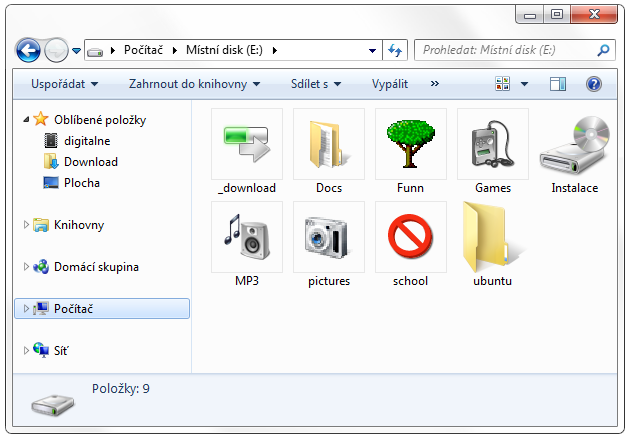This screenshot has height=436, width=630.
Task: Click the drive icon in details pane
Action: pyautogui.click(x=53, y=405)
